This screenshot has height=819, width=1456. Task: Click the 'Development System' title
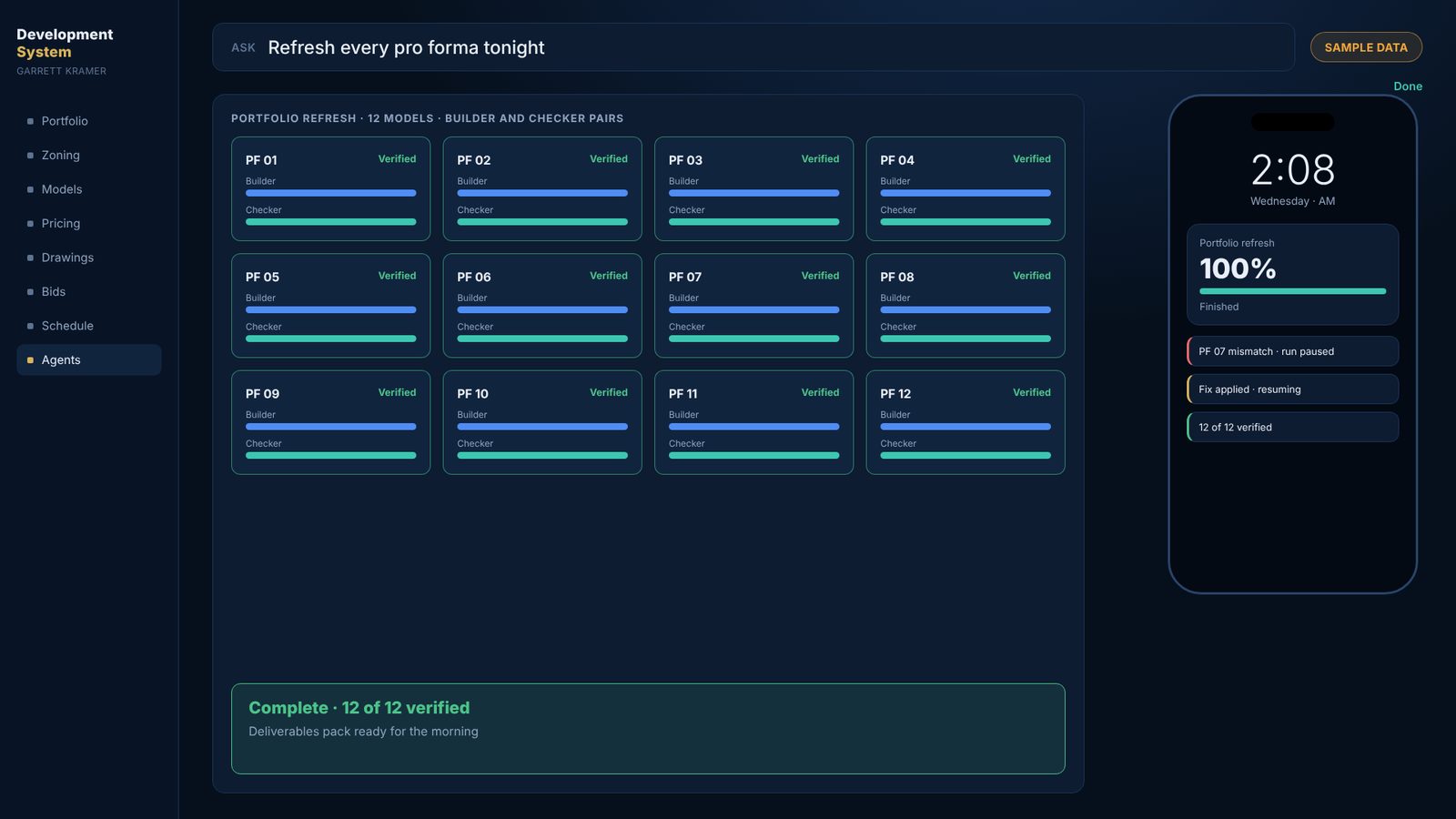(65, 43)
